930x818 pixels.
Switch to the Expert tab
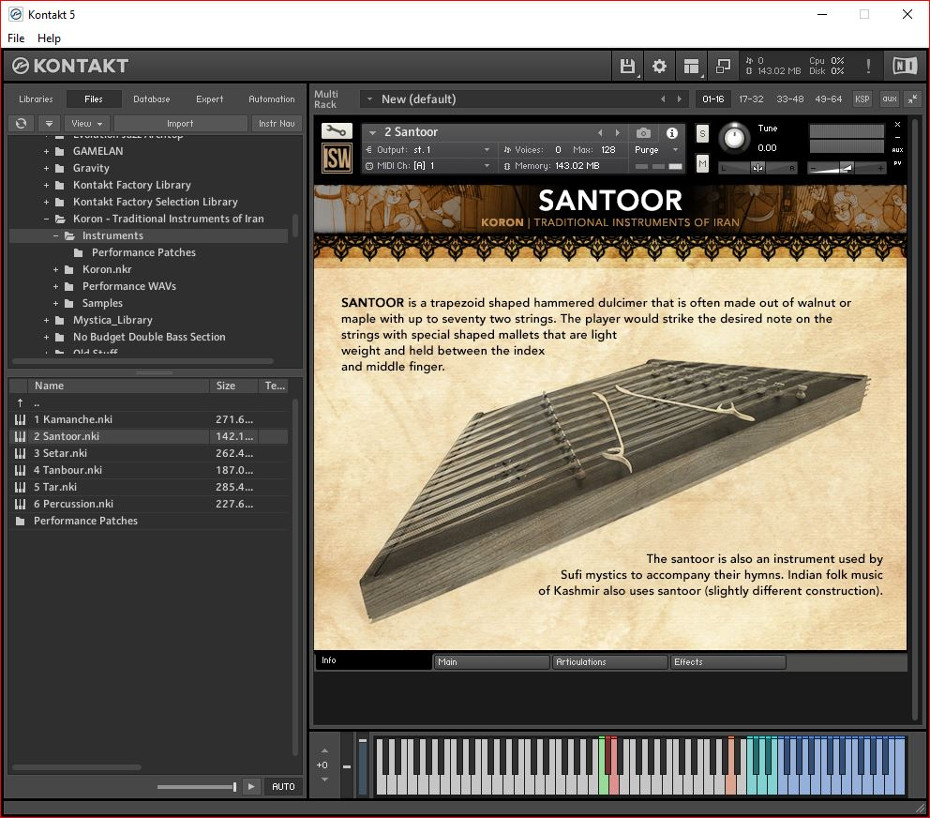[209, 99]
